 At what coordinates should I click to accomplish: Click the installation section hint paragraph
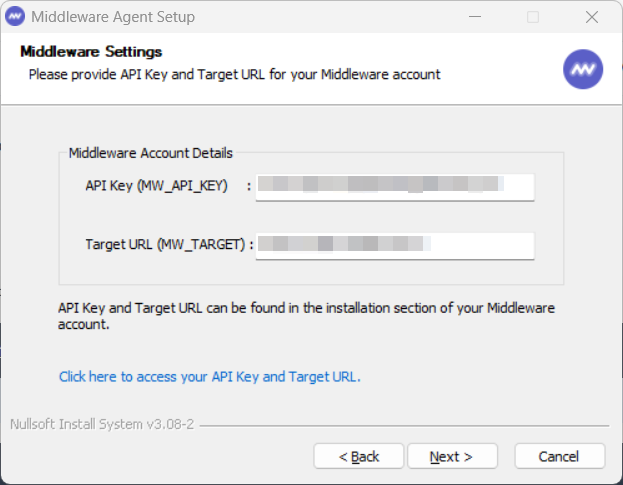[x=306, y=316]
